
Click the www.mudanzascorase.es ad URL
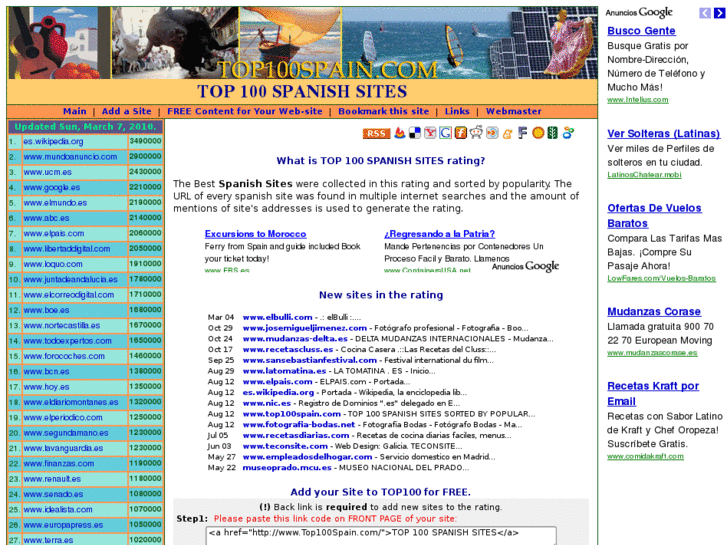pos(652,353)
